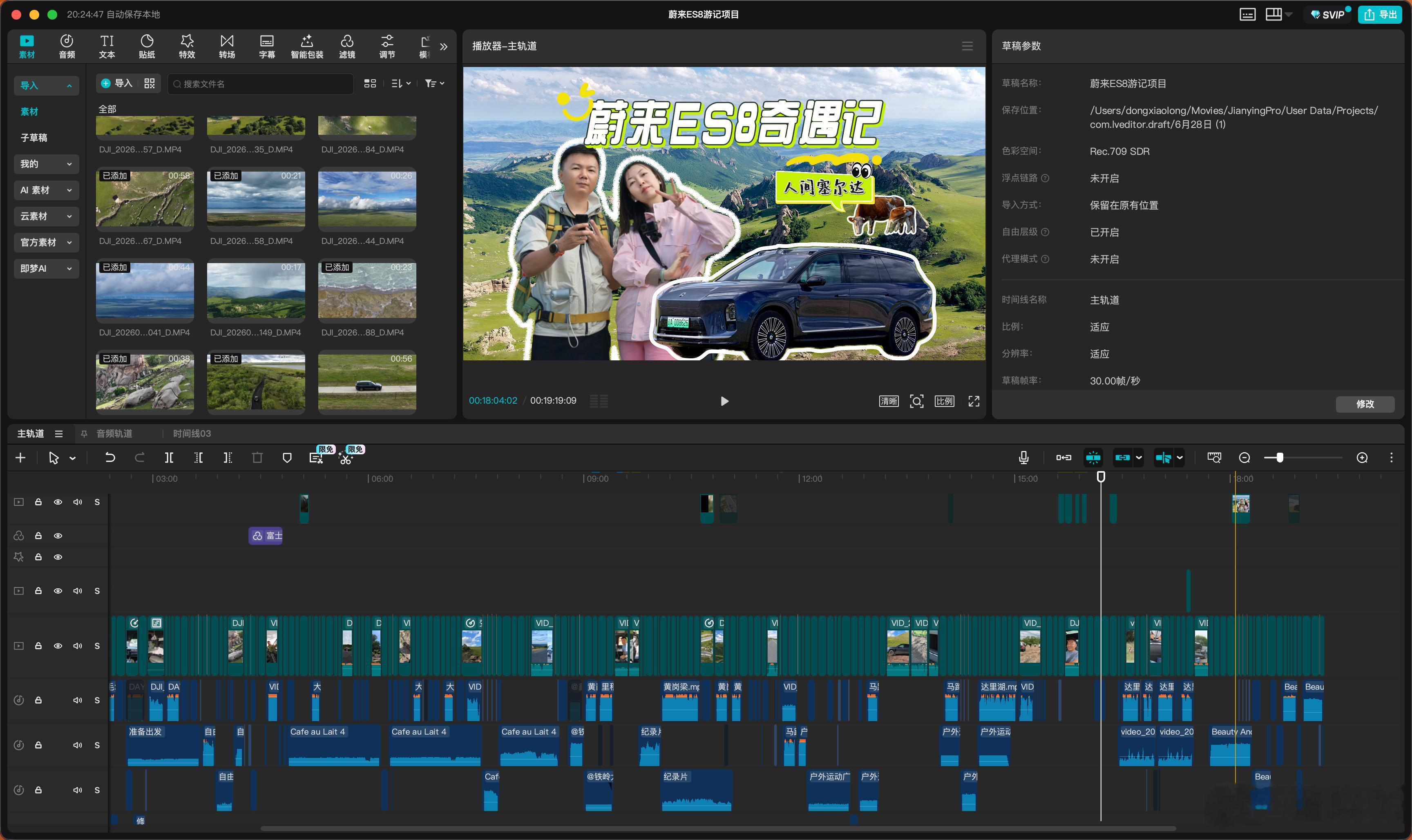Add a new track with the plus icon
The image size is (1412, 840).
[x=20, y=457]
